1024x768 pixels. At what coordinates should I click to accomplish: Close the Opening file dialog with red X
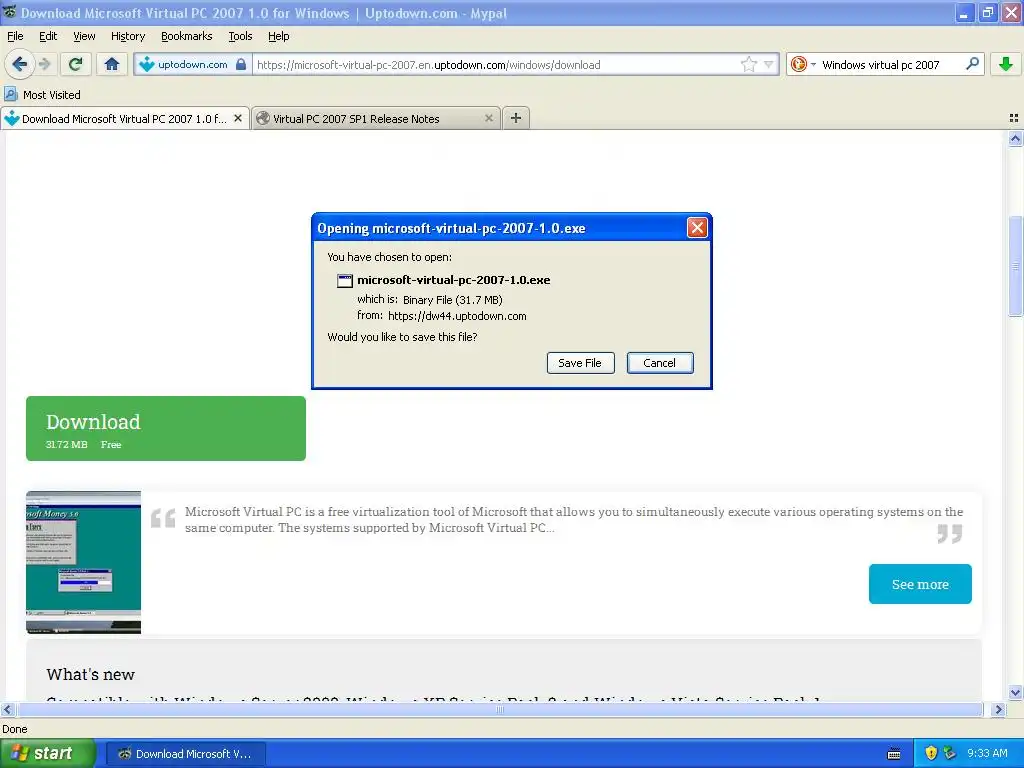click(697, 227)
